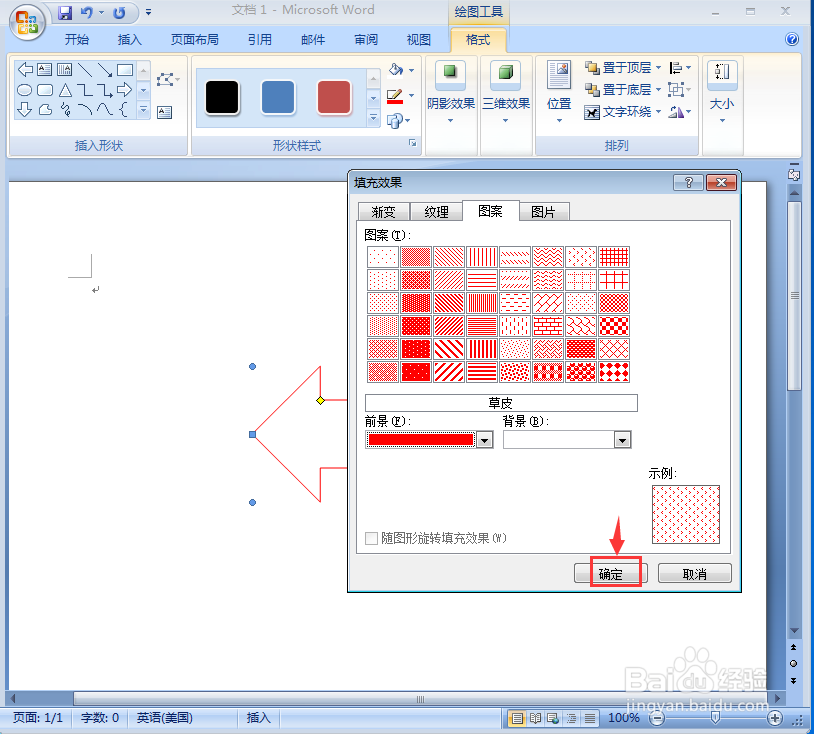The image size is (814, 734).
Task: Switch to the 图片 picture tab
Action: coord(544,212)
